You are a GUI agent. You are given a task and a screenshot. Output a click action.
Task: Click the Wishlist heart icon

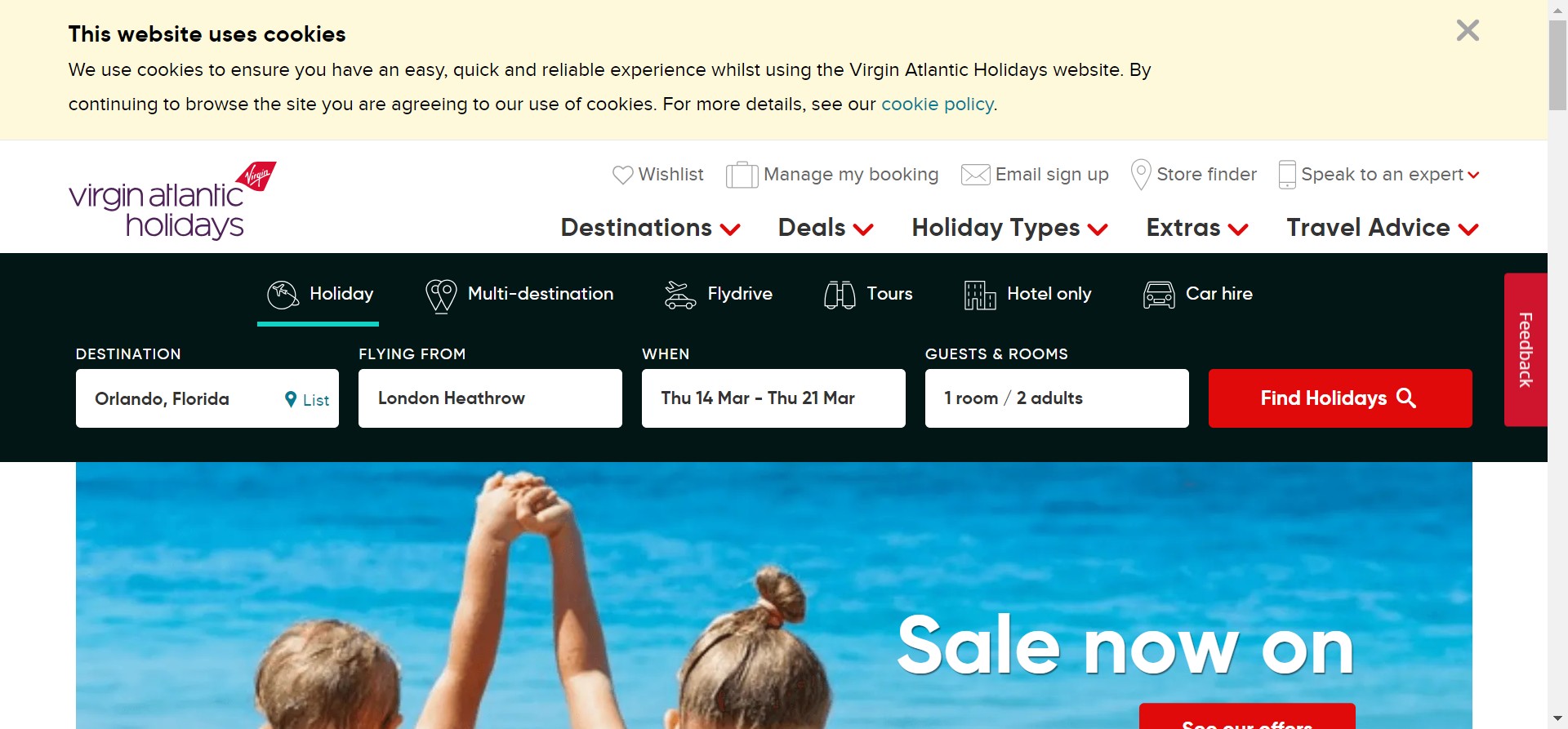[623, 175]
